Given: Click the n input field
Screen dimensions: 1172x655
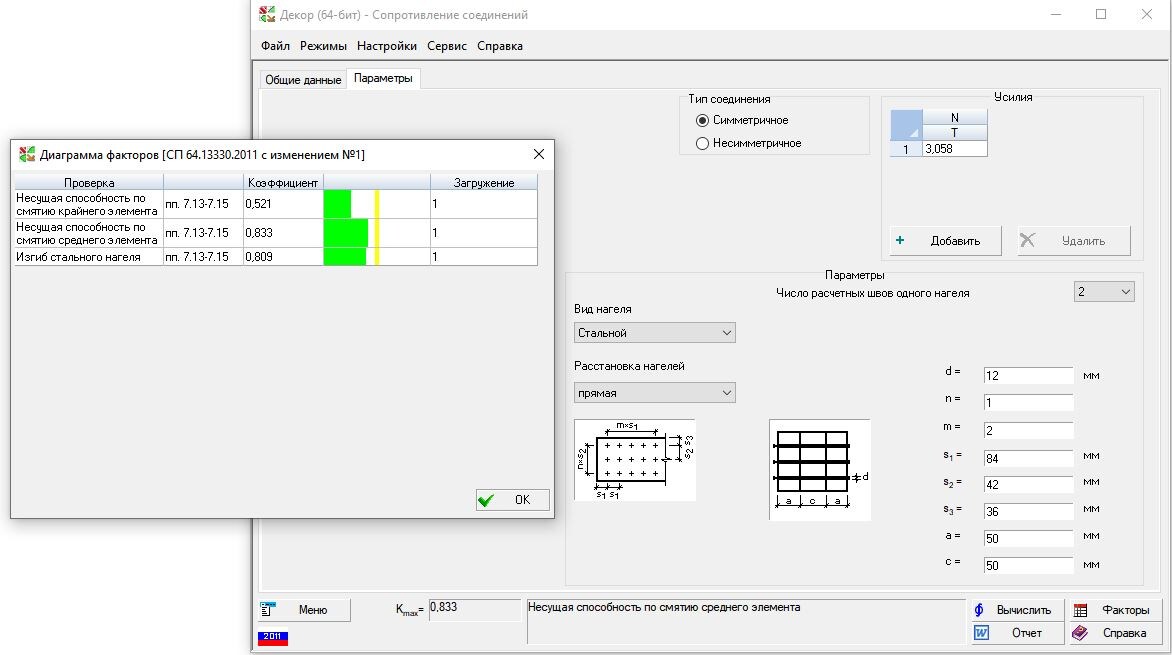Looking at the screenshot, I should point(1028,402).
